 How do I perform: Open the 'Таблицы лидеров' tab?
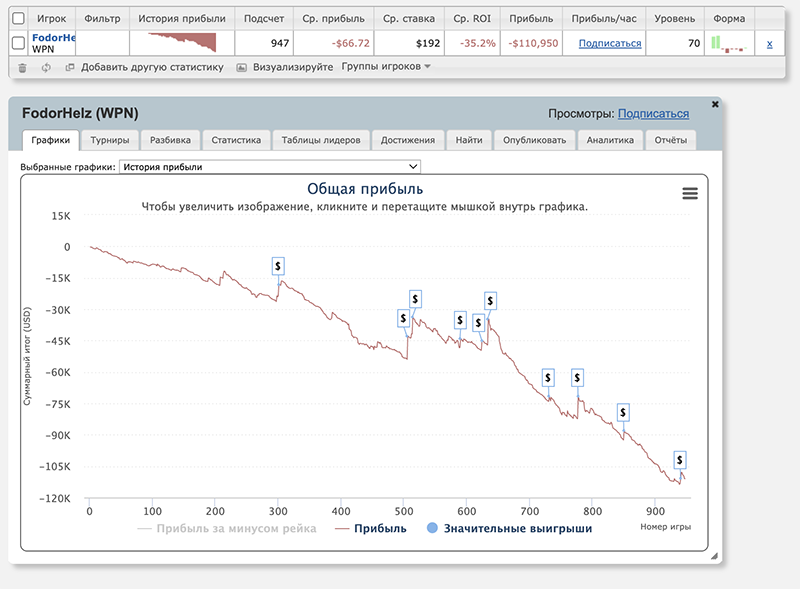click(x=321, y=140)
